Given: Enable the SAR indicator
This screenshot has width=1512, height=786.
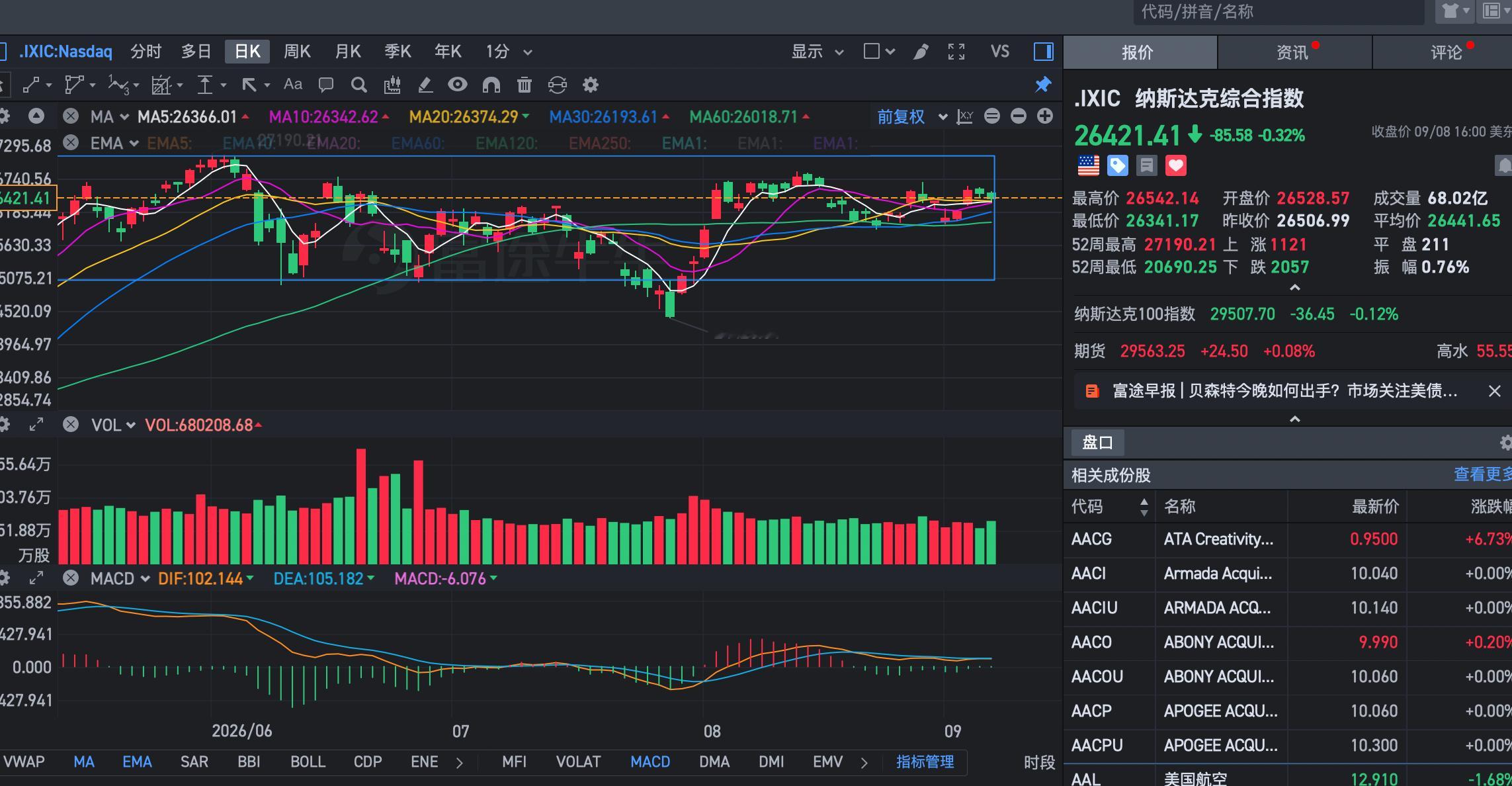Looking at the screenshot, I should pos(194,762).
